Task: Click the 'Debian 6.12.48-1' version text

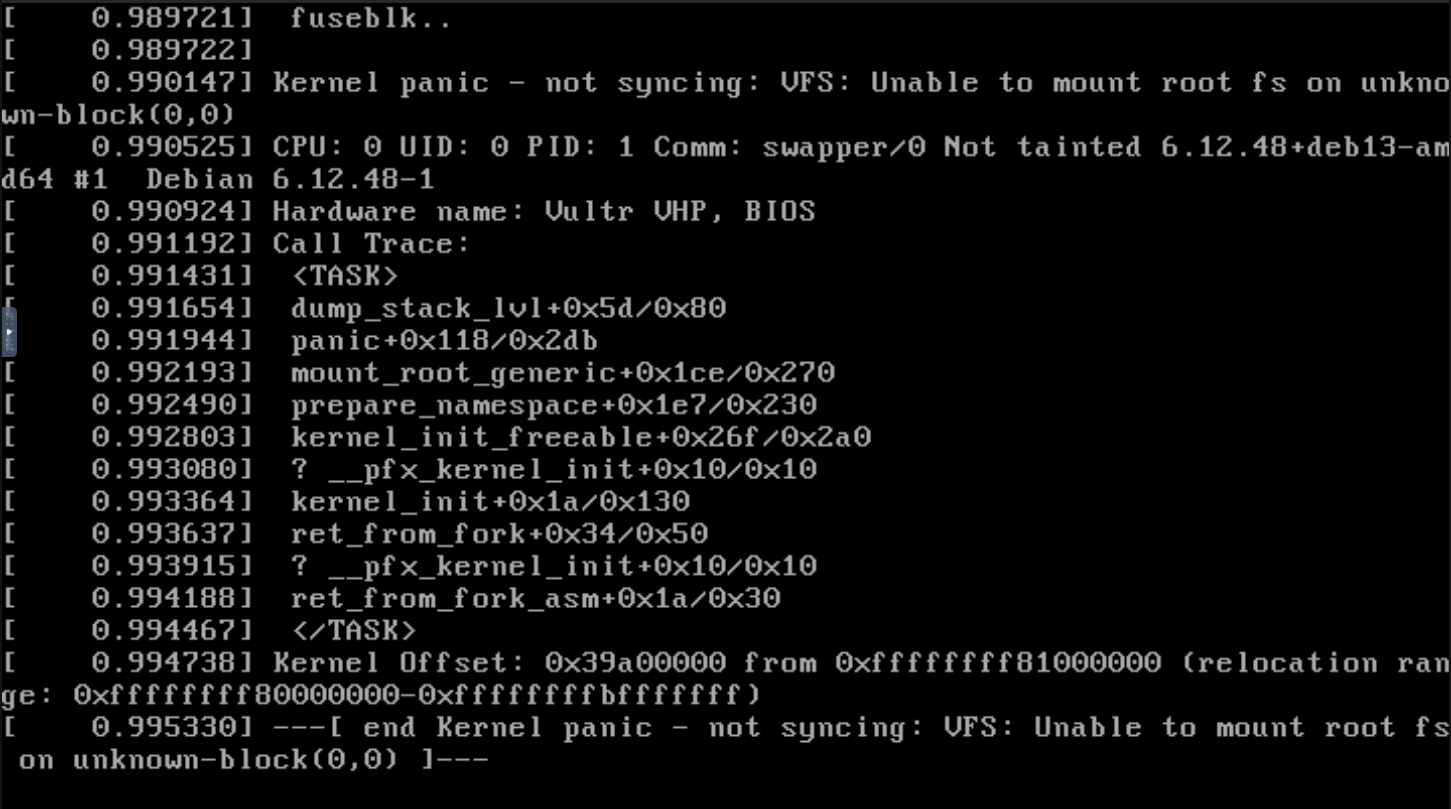Action: coord(289,180)
